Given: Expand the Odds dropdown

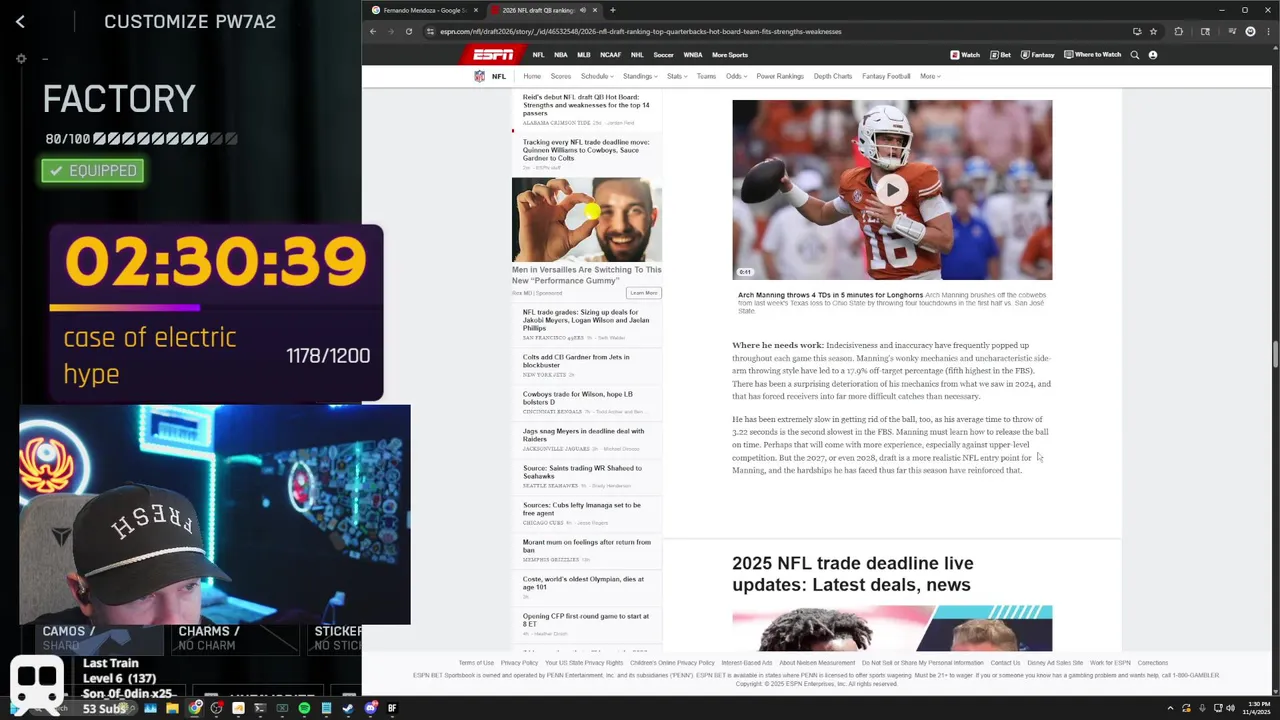Looking at the screenshot, I should point(736,76).
